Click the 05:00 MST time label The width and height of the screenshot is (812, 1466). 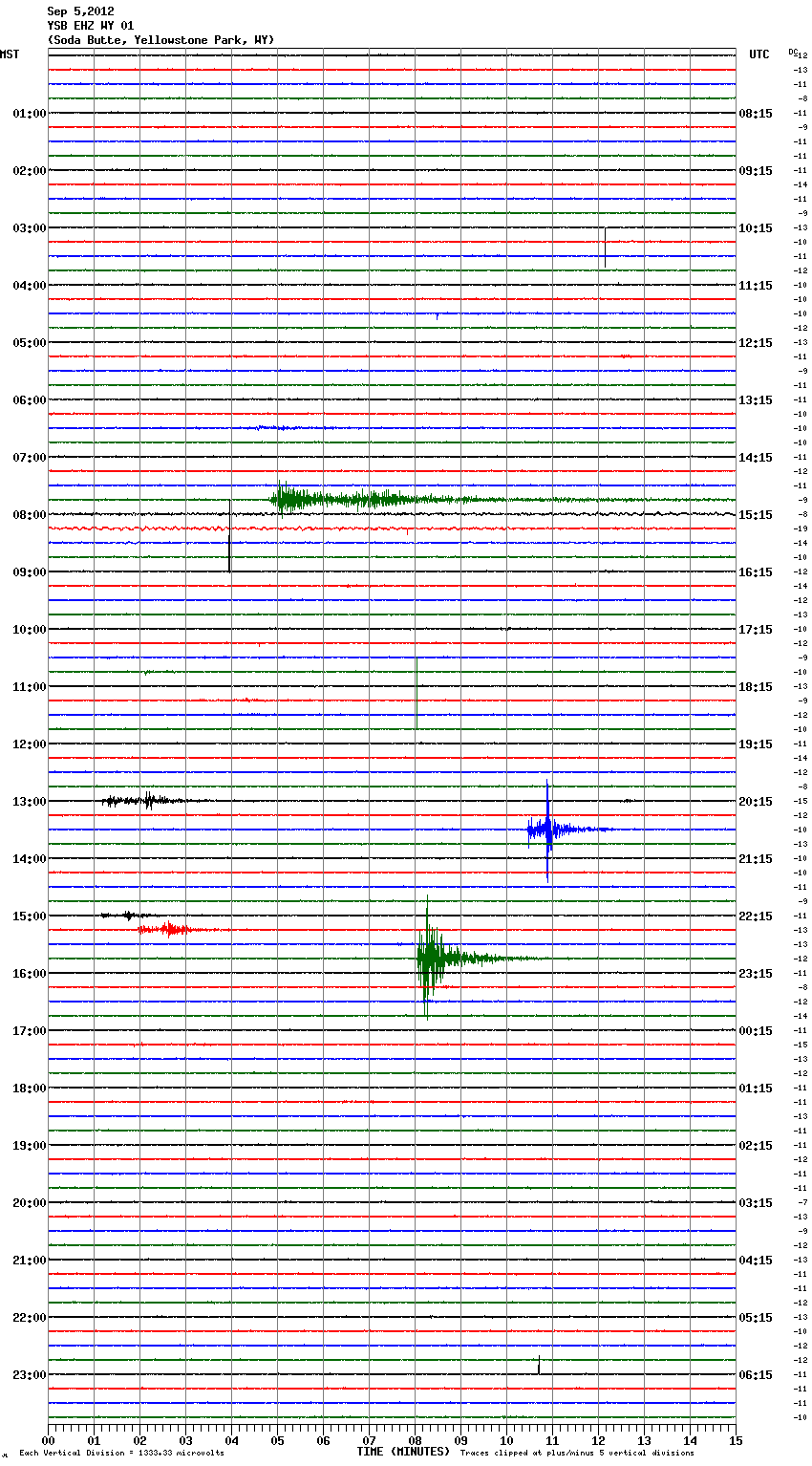(x=29, y=342)
